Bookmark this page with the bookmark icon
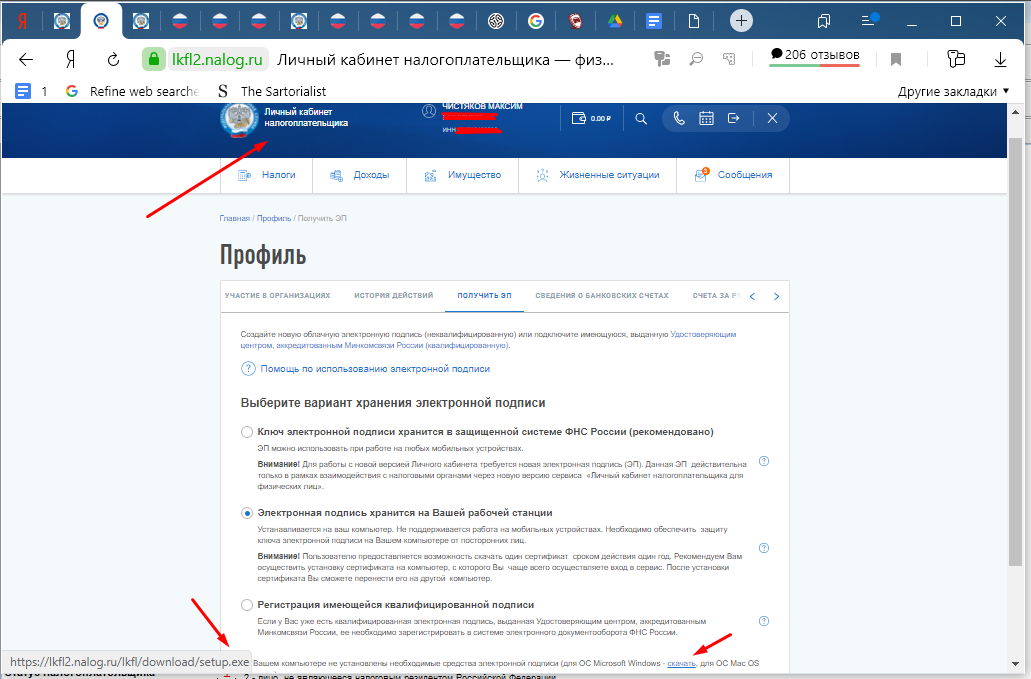The width and height of the screenshot is (1031, 679). click(x=896, y=60)
